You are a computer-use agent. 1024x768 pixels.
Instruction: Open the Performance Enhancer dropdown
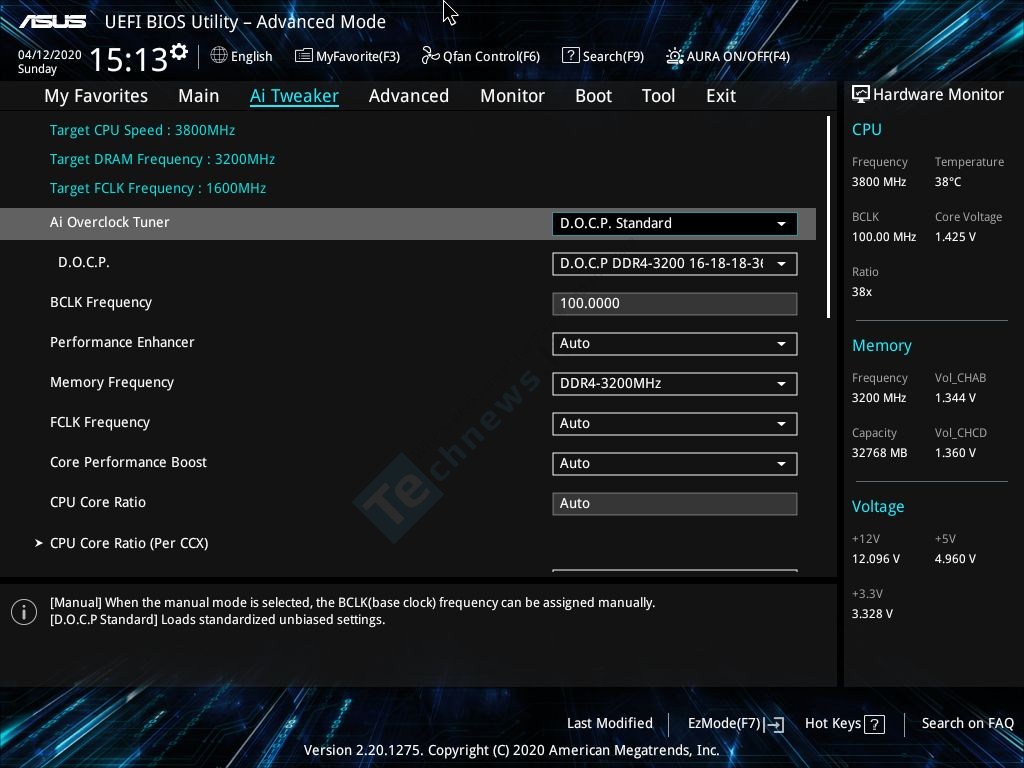pos(675,344)
